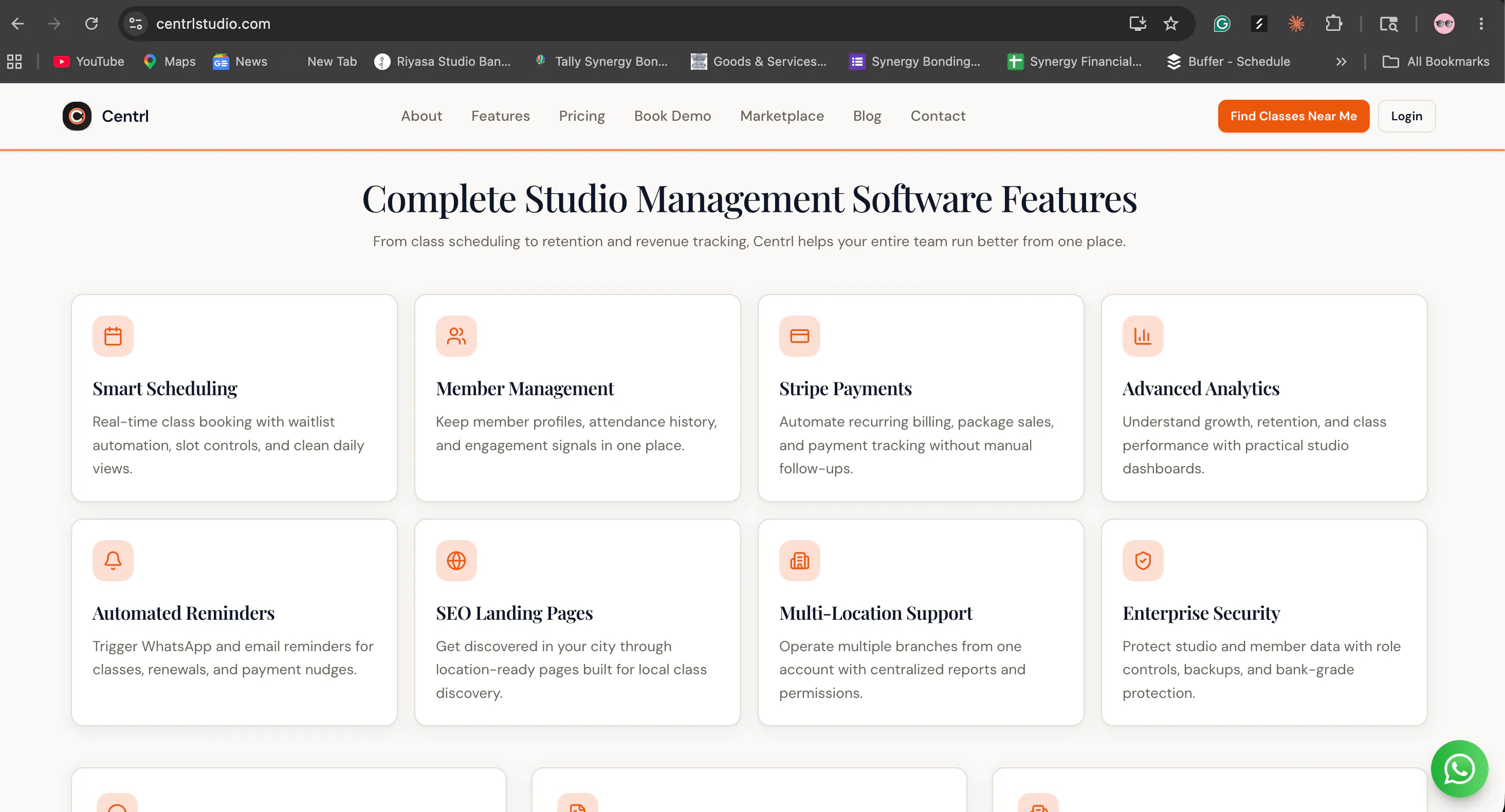Click the tab search icon
This screenshot has height=812, width=1505.
[x=1389, y=23]
